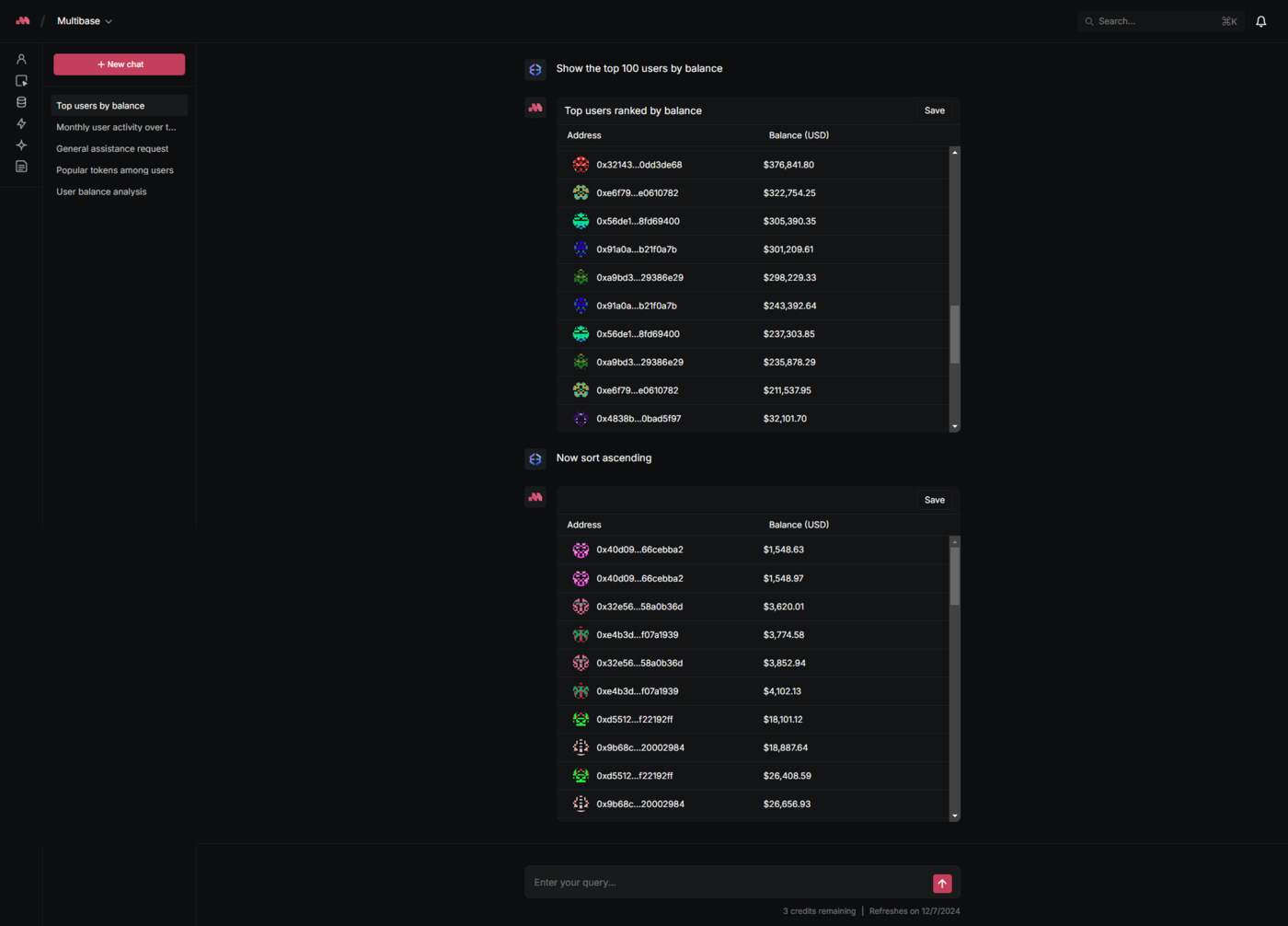Save the 'Top users ranked by balance' table
This screenshot has width=1288, height=926.
[935, 110]
